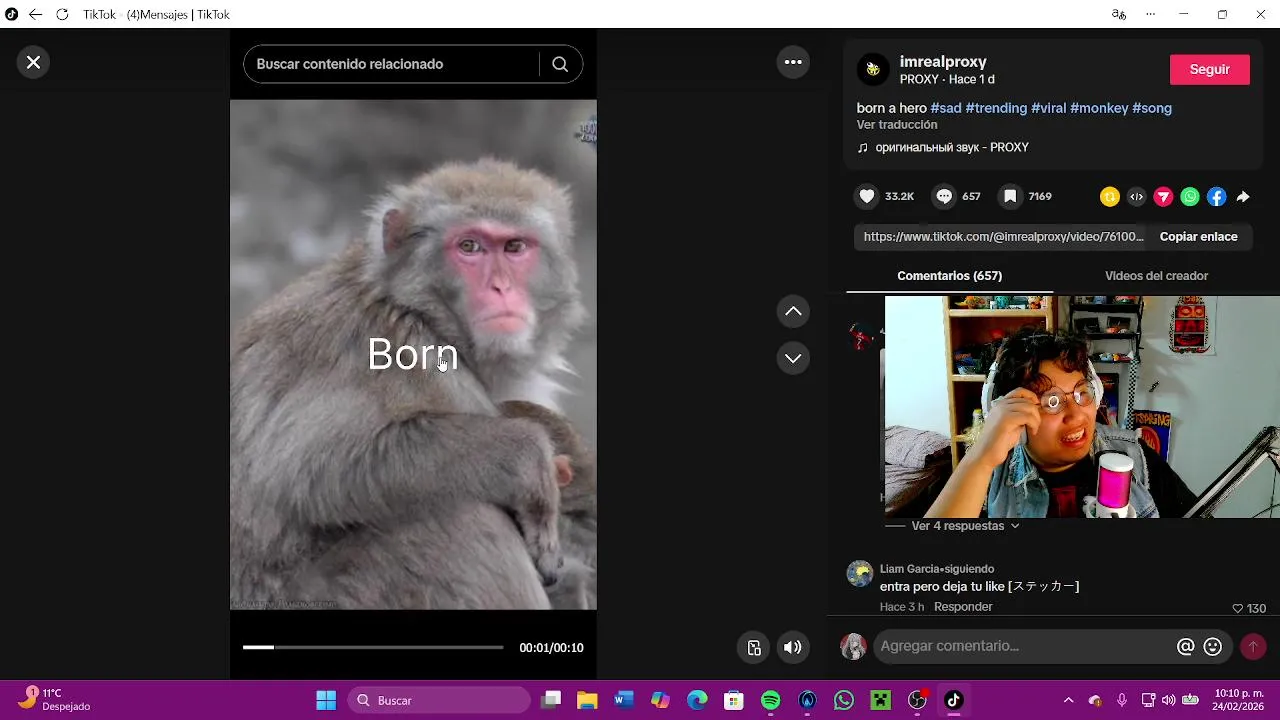Switch to Videos del creador tab

click(x=1156, y=276)
